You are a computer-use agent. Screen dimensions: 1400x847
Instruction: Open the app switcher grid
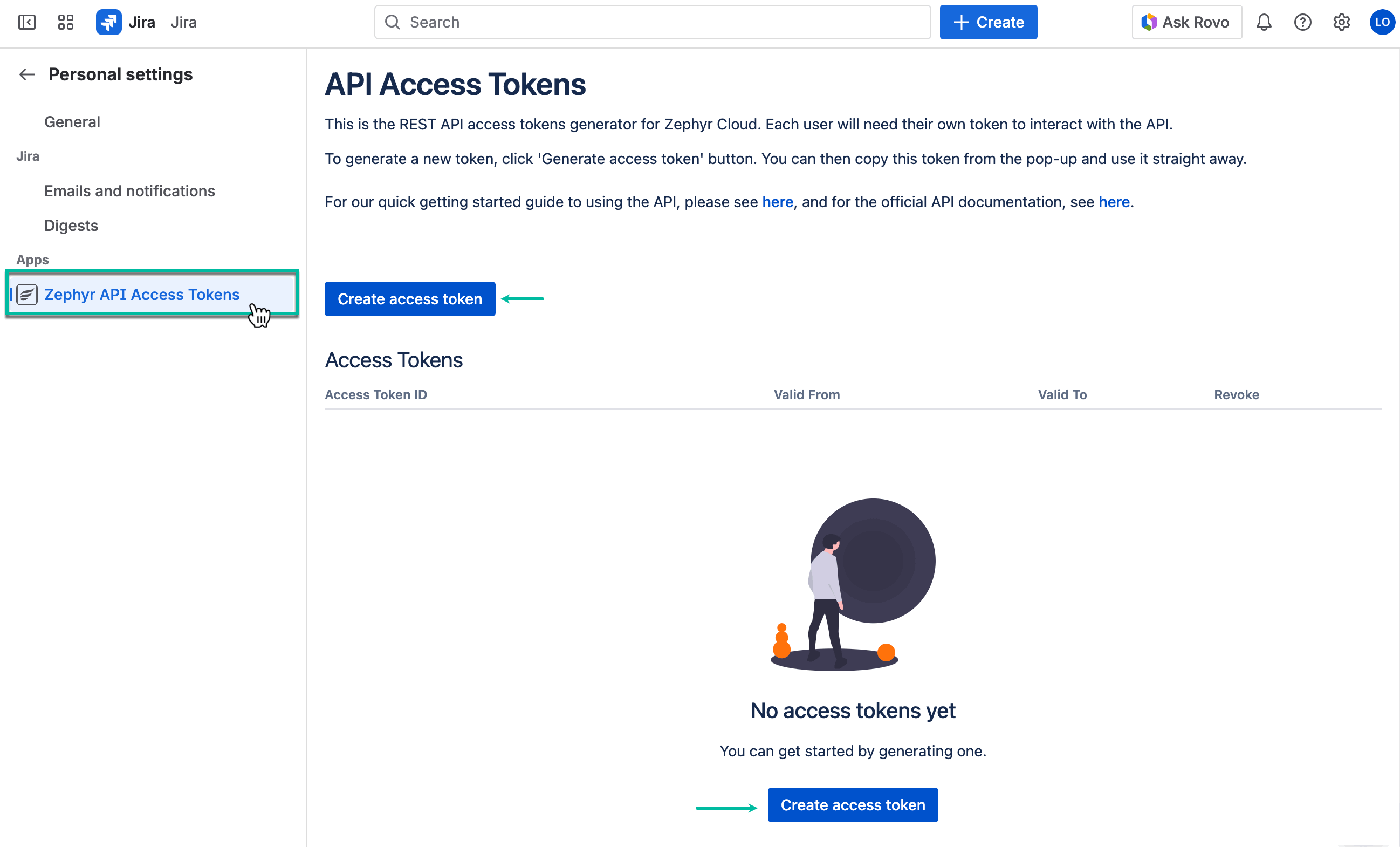(x=66, y=22)
